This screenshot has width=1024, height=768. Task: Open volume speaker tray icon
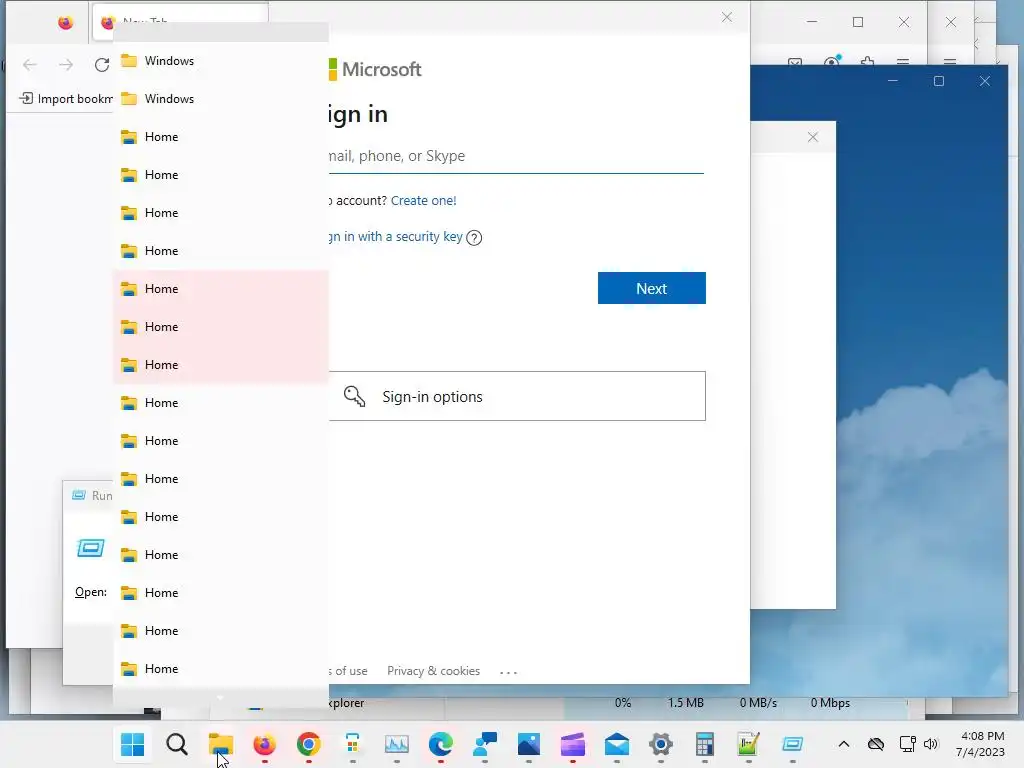[x=931, y=744]
